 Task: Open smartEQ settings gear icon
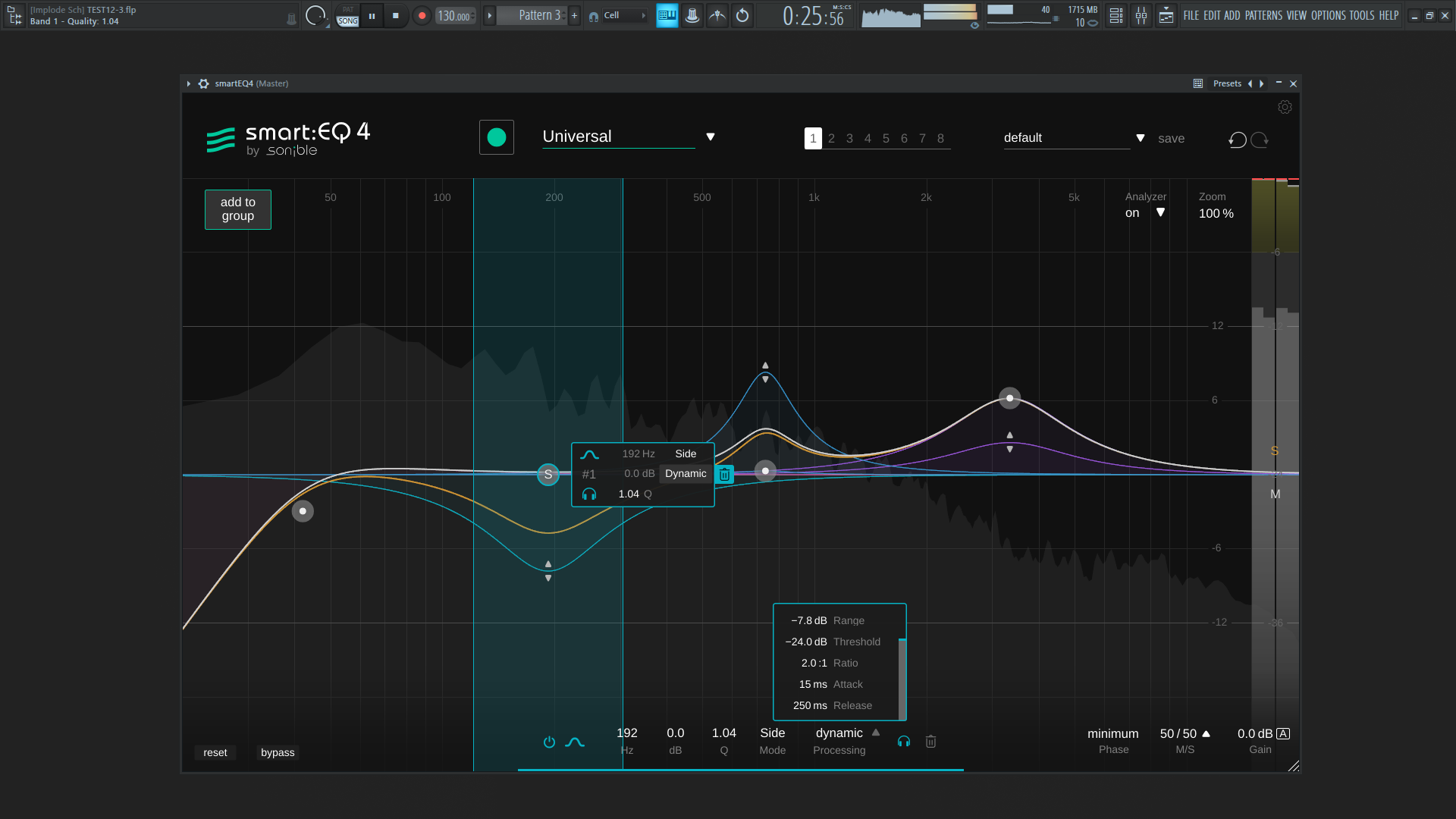pyautogui.click(x=1285, y=107)
